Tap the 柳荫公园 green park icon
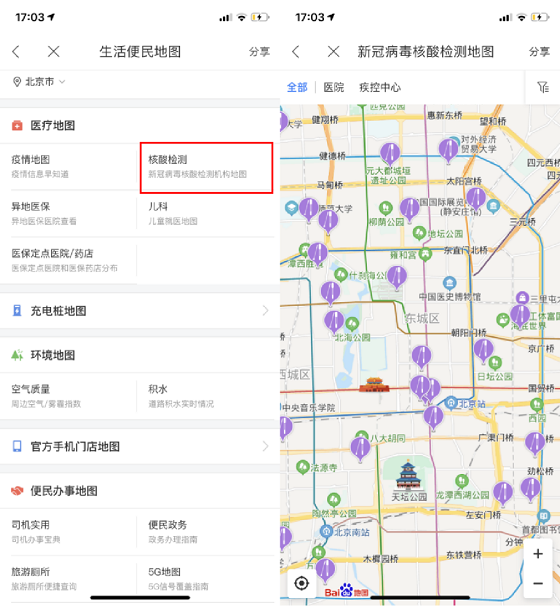Screen dimensions: 560x606 click(x=385, y=208)
